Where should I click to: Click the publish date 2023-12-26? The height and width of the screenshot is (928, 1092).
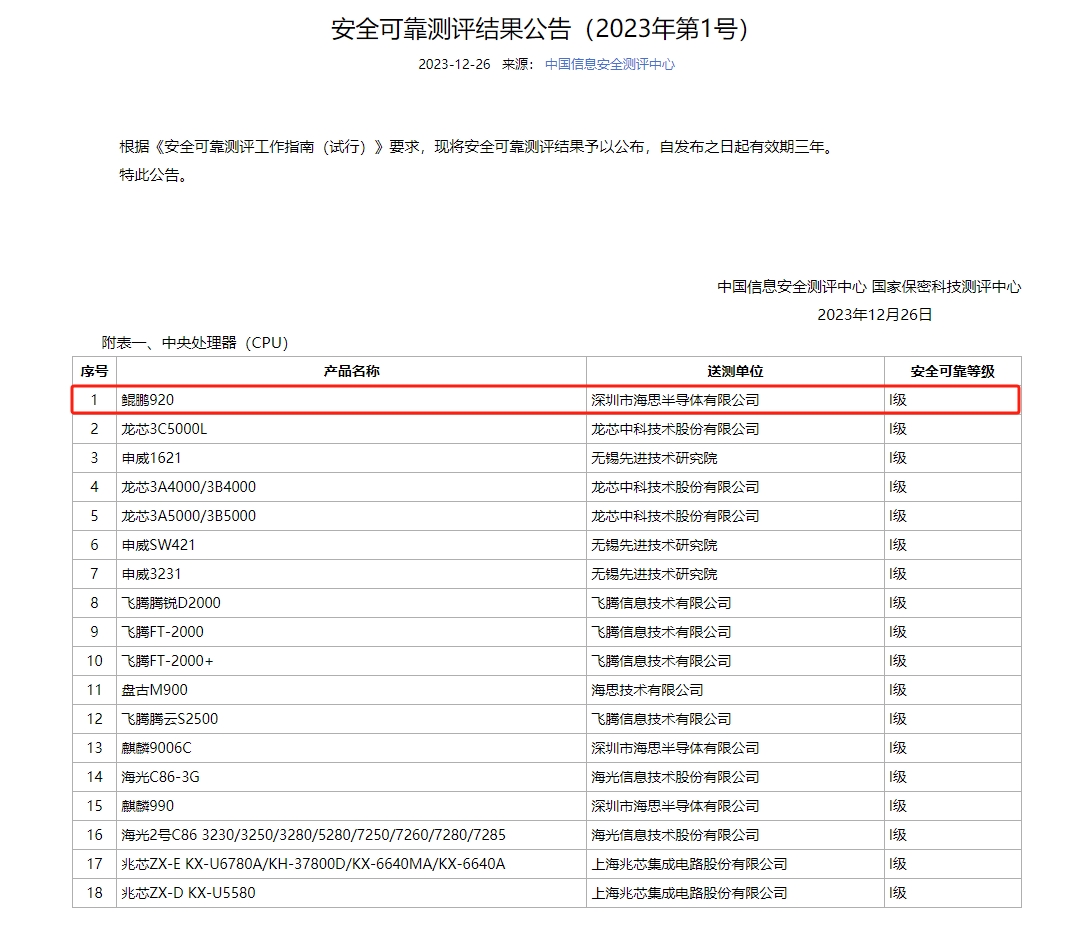pyautogui.click(x=454, y=64)
